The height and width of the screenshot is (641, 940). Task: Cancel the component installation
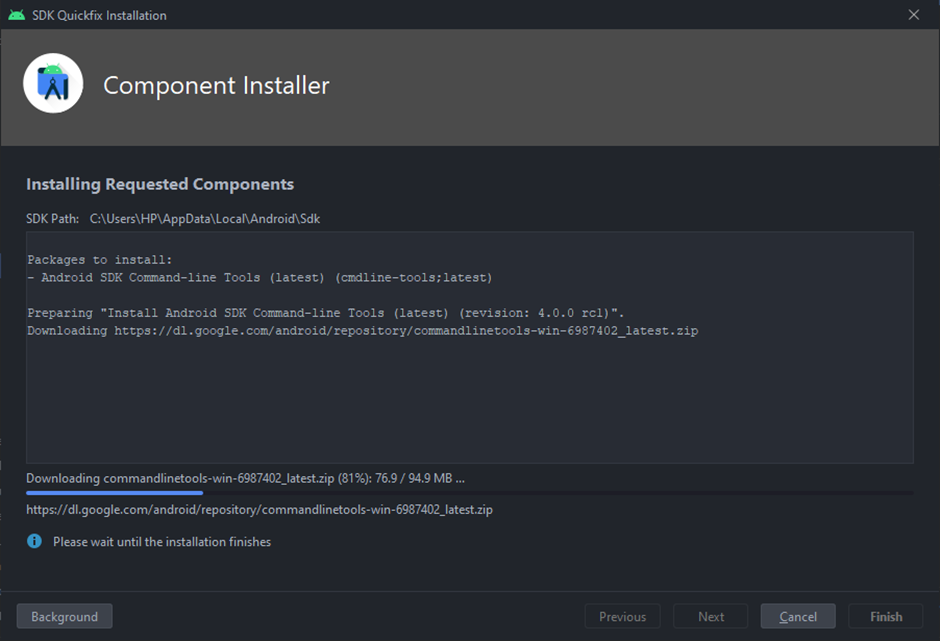coord(798,616)
